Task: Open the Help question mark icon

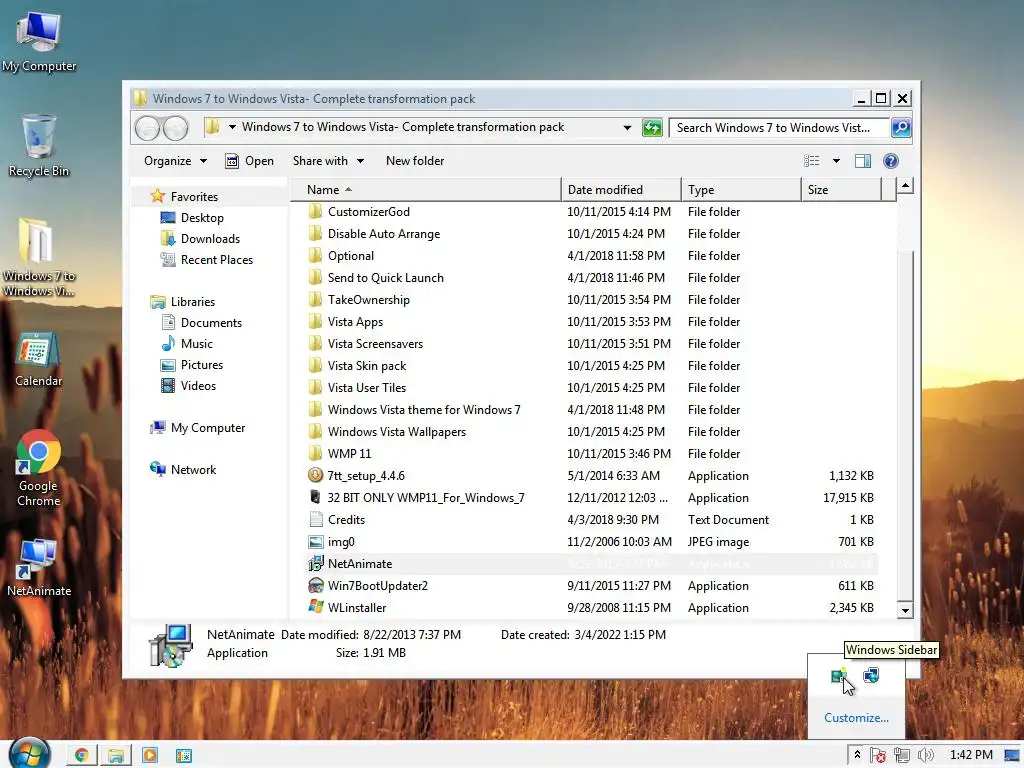Action: 890,161
